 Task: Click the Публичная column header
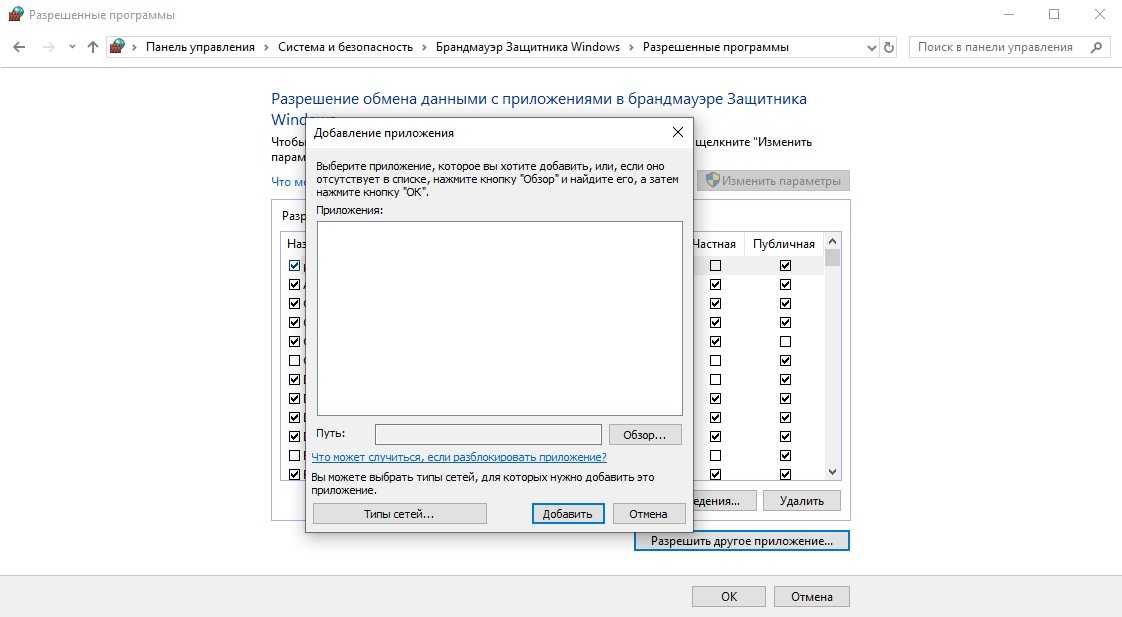[784, 244]
